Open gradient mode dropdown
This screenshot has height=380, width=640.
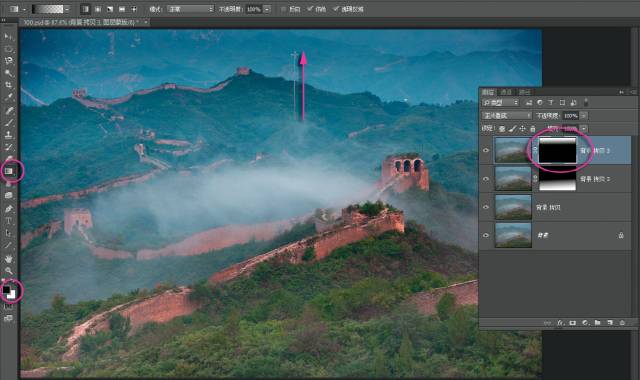point(191,9)
